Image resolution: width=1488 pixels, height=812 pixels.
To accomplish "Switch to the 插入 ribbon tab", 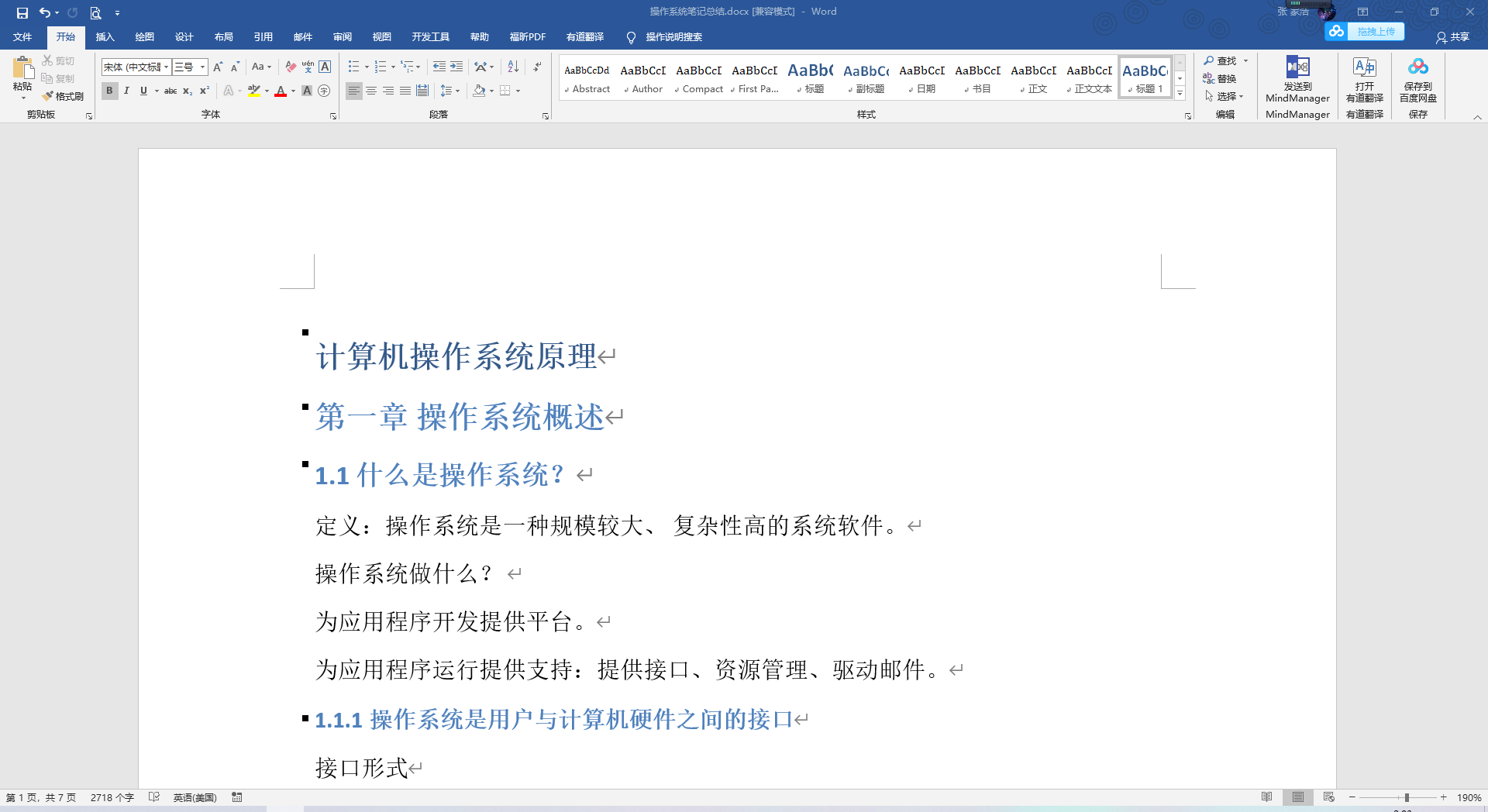I will point(105,36).
